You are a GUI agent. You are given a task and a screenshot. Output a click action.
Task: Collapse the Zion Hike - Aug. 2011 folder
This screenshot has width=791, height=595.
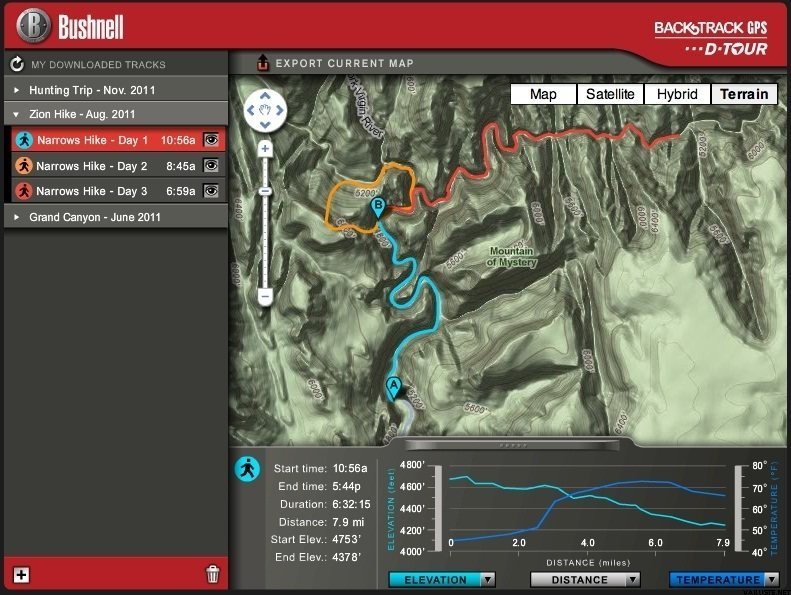coord(16,115)
